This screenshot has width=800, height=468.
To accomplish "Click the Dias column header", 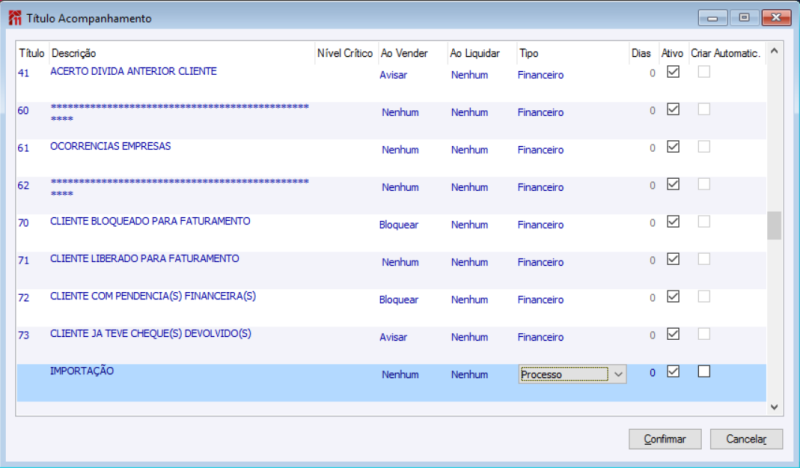I will (641, 53).
